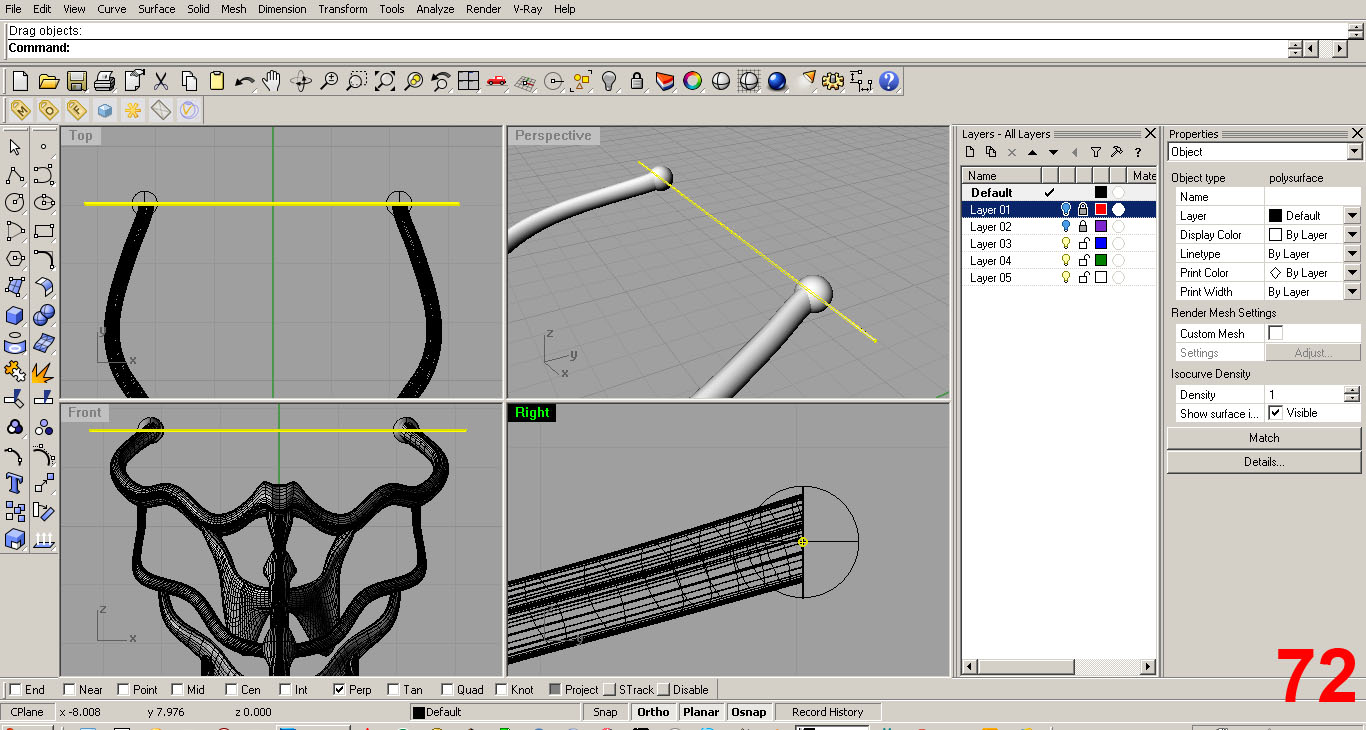Open the Display Color dropdown arrow
The width and height of the screenshot is (1366, 730).
[1352, 234]
